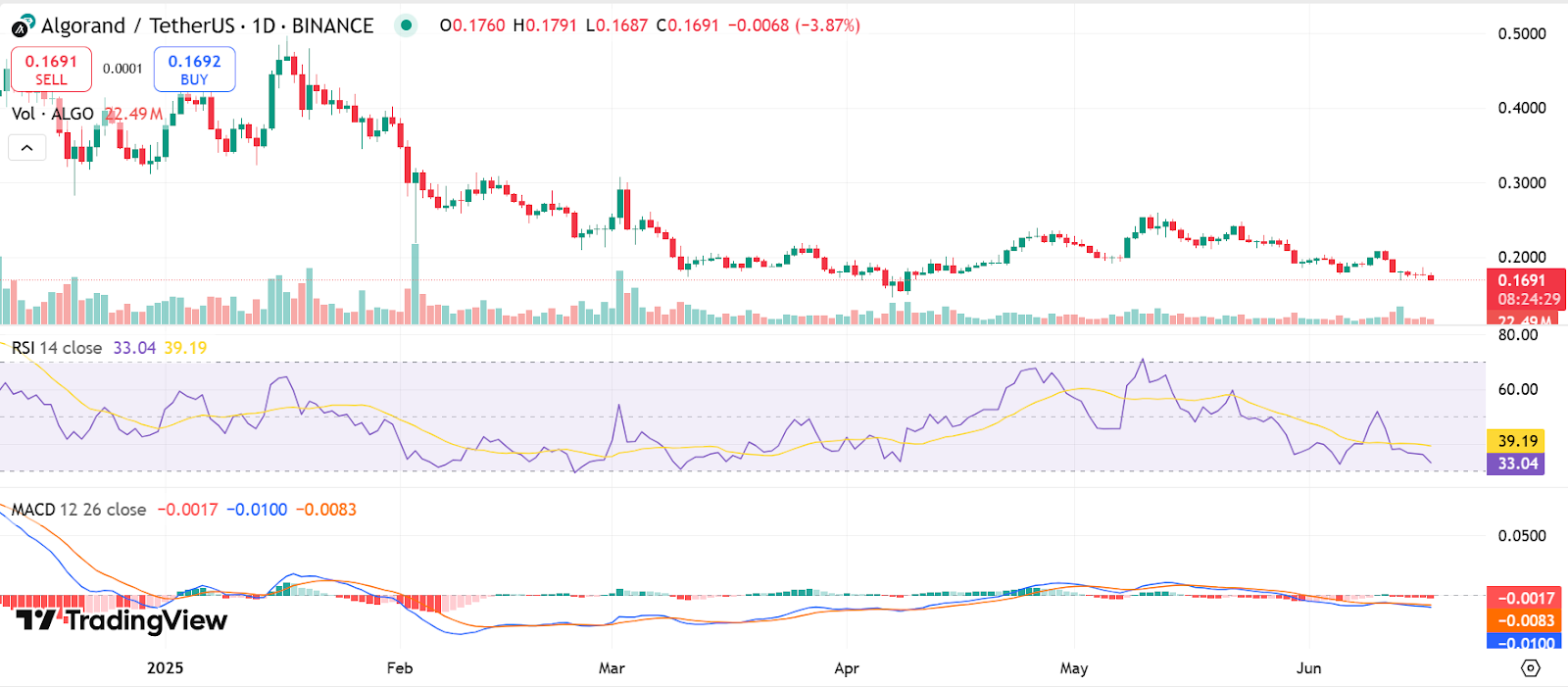Select the Vol · ALGO indicator legend
Image resolution: width=1568 pixels, height=687 pixels.
tap(53, 114)
